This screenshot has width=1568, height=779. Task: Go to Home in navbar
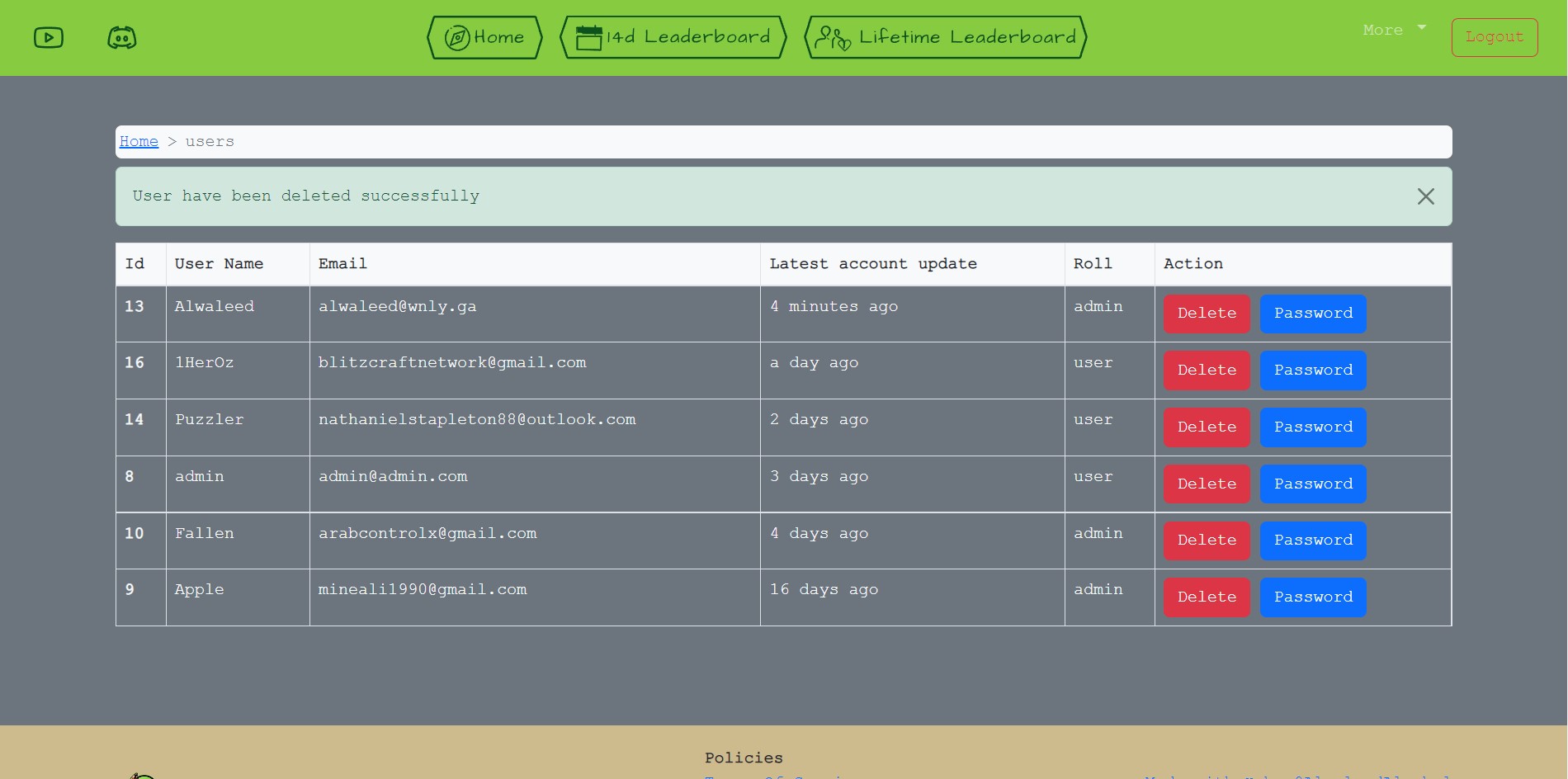click(484, 37)
